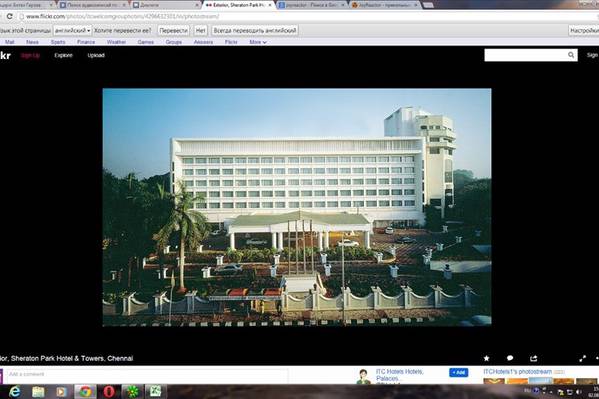
Task: Switch to the Exterior, Sheraton Park tab
Action: click(x=238, y=5)
